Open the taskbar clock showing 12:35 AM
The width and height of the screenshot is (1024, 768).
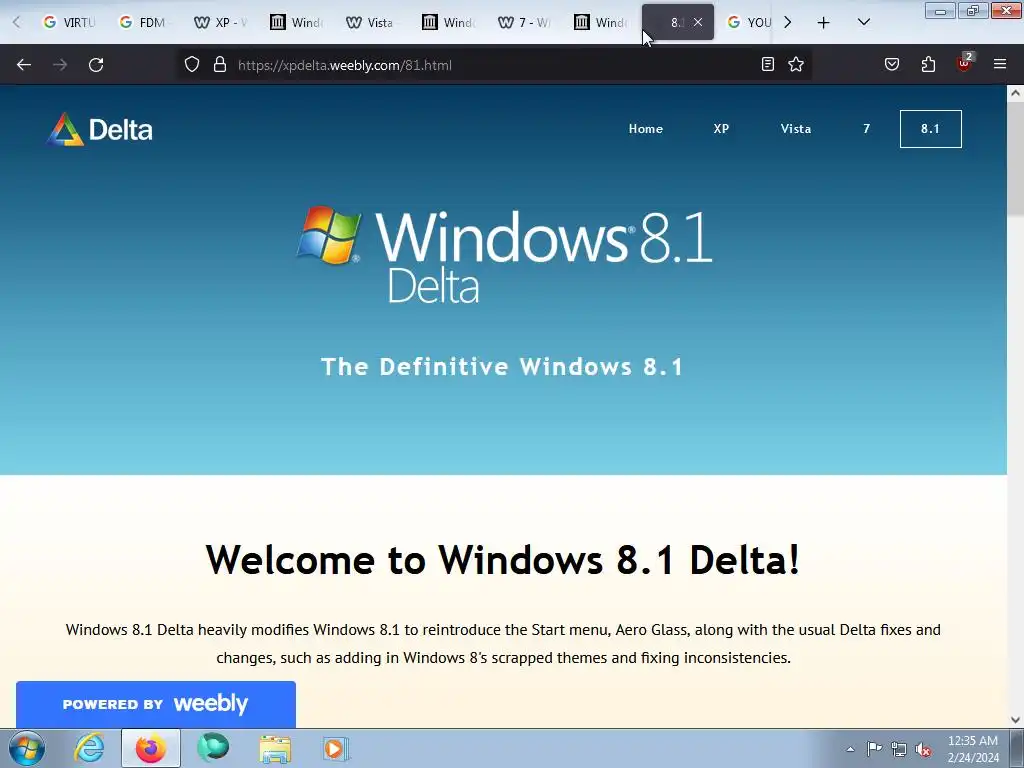pos(973,749)
